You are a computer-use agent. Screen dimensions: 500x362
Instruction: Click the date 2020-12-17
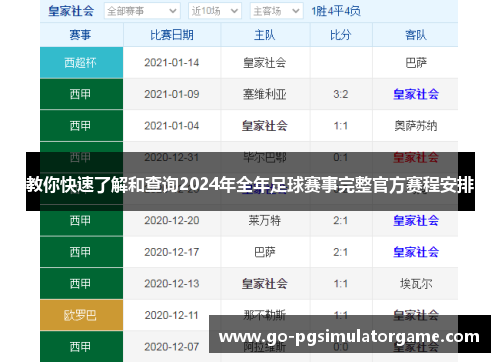172,252
